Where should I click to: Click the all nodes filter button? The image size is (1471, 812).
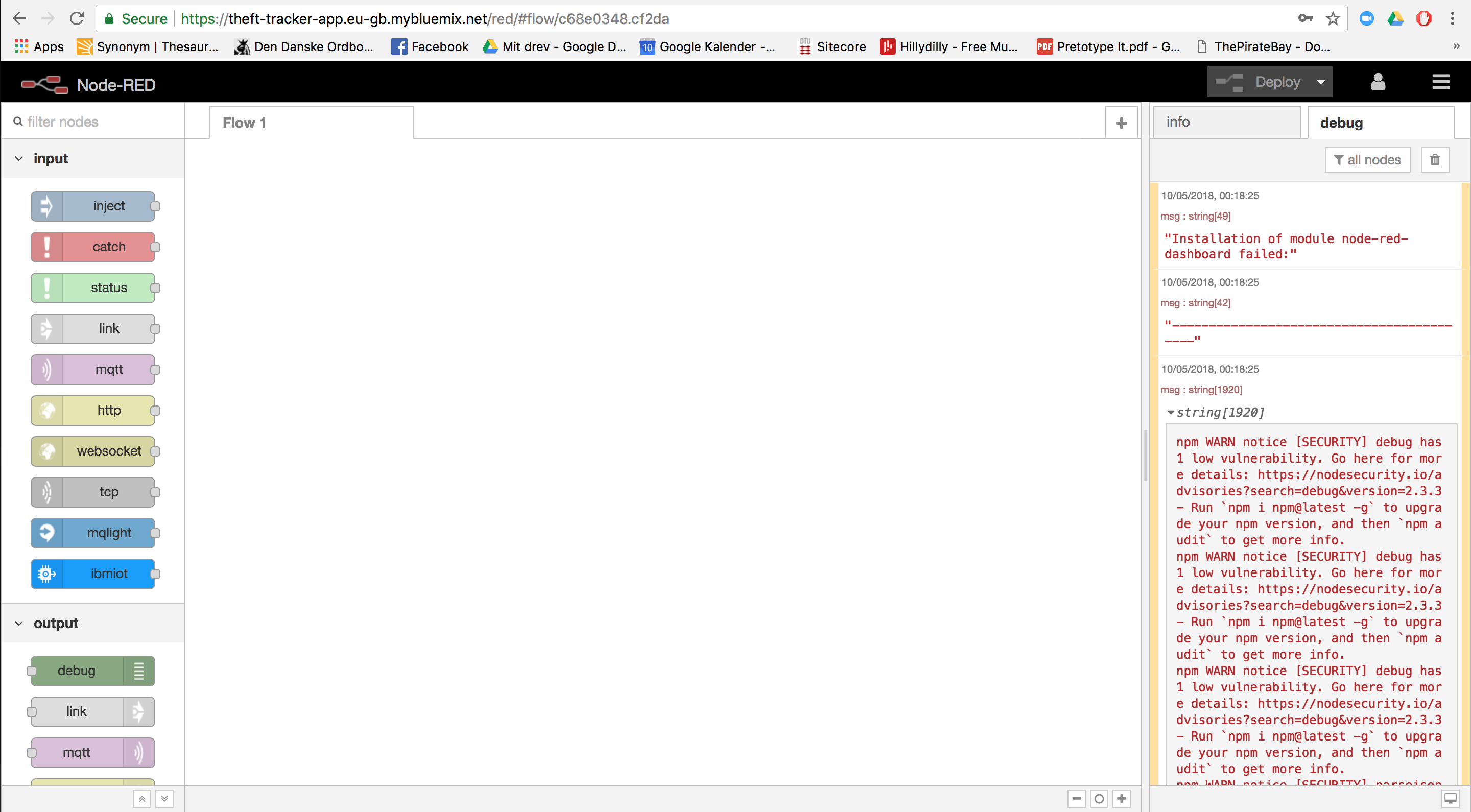point(1367,160)
